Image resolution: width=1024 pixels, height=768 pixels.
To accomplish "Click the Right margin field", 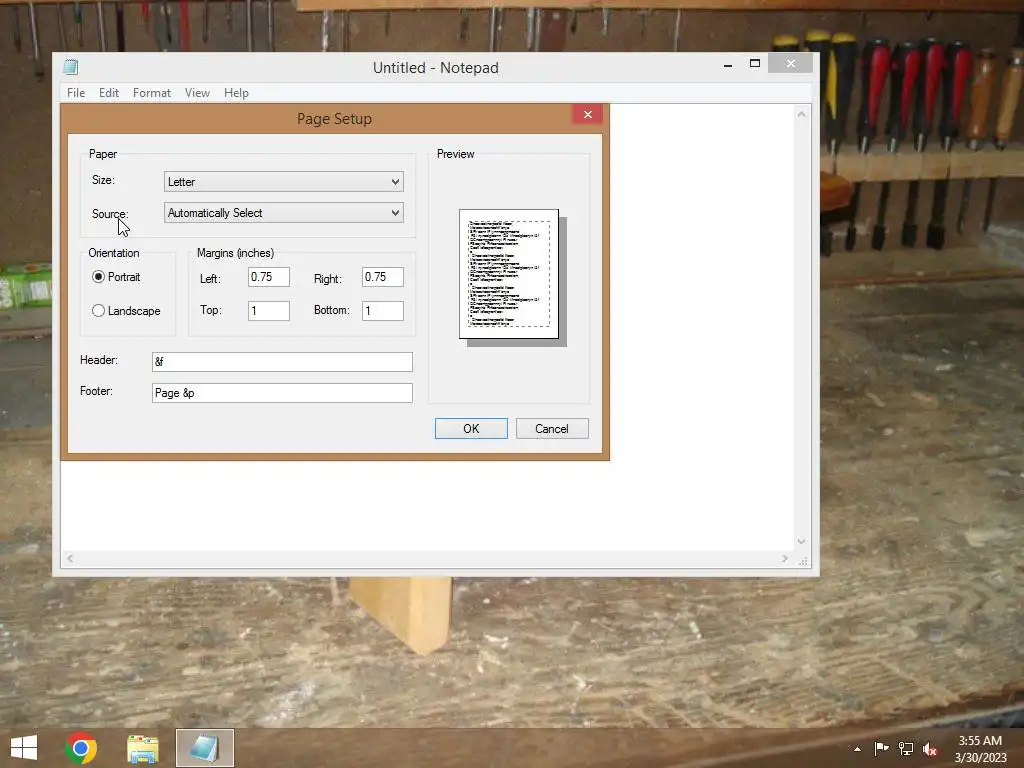I will tap(383, 277).
